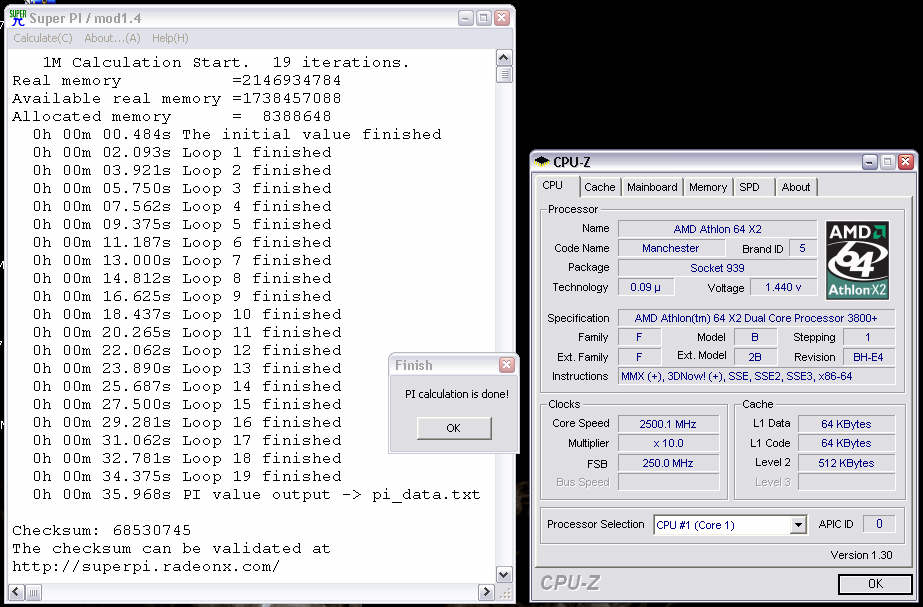Click the 'PI calculation is done!' message
Viewport: 923px width, 607px height.
point(457,394)
